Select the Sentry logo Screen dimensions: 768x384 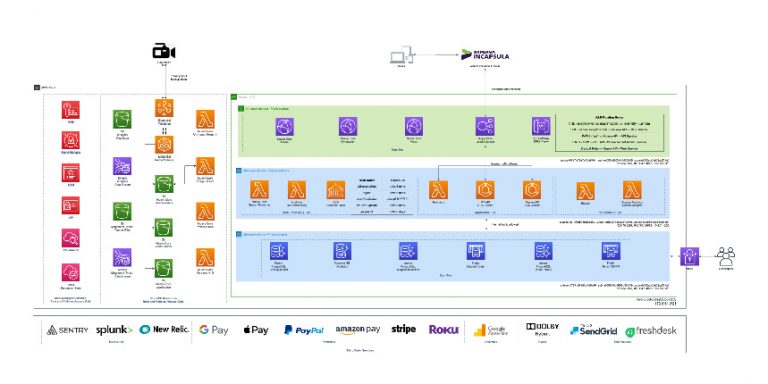[68, 330]
